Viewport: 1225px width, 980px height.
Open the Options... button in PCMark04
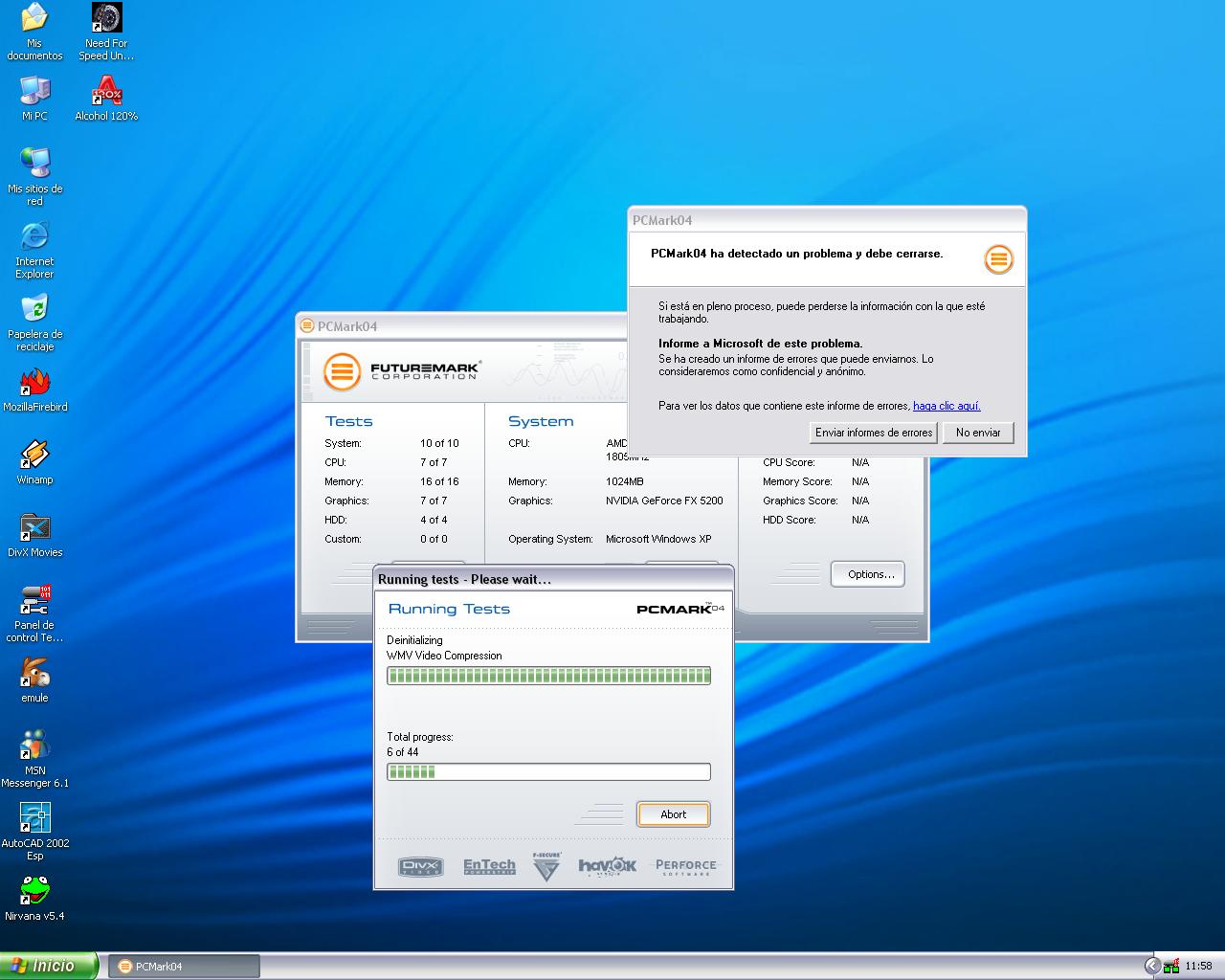[x=867, y=574]
